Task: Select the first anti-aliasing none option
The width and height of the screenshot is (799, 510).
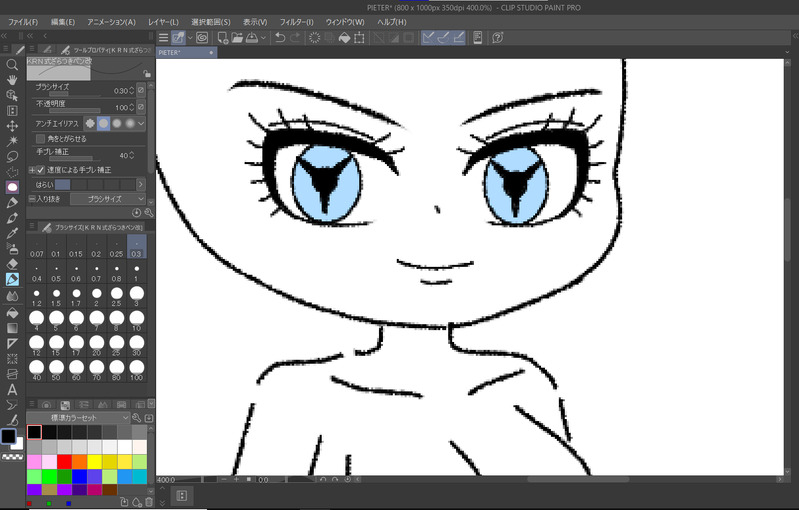Action: point(90,123)
